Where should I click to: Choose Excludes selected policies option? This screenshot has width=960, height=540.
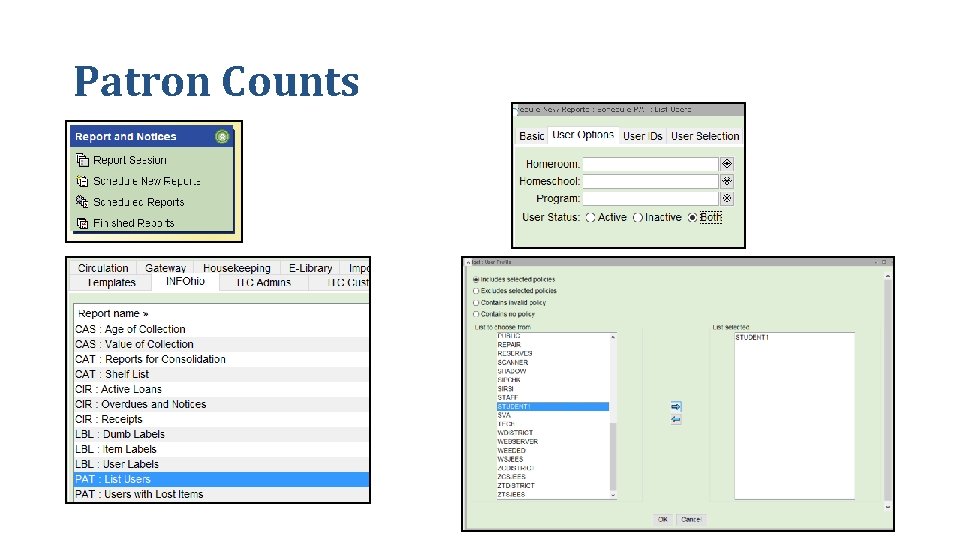476,291
